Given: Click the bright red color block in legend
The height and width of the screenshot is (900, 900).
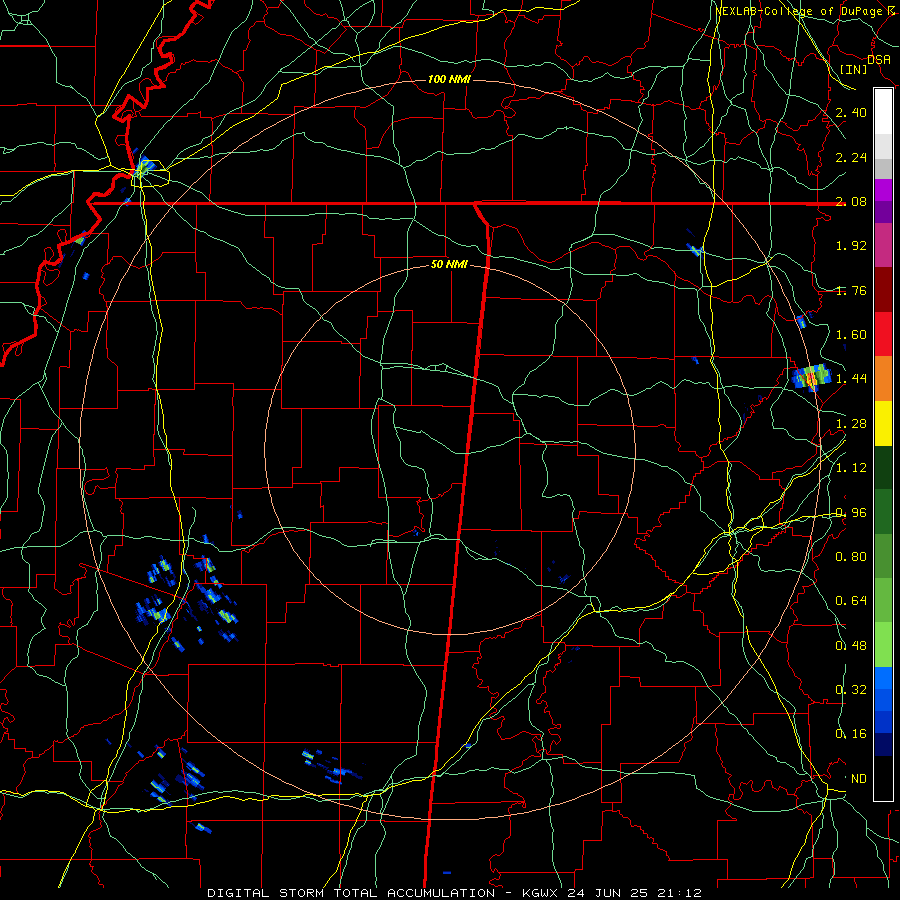Looking at the screenshot, I should click(x=883, y=335).
